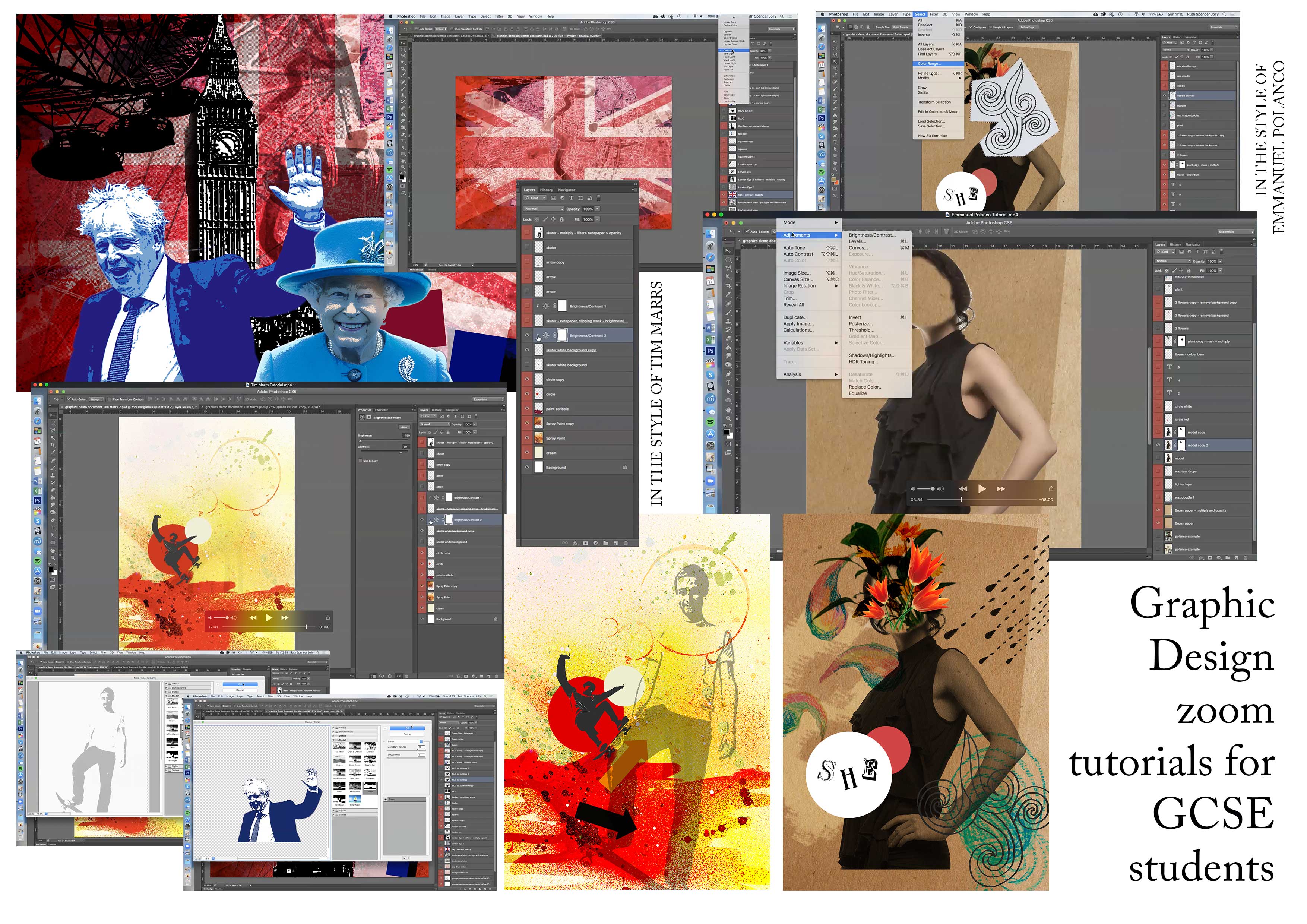Viewport: 1307px width, 924px height.
Task: Toggle Auto-Select checkbox in Polanco Tutorial window
Action: [x=747, y=232]
